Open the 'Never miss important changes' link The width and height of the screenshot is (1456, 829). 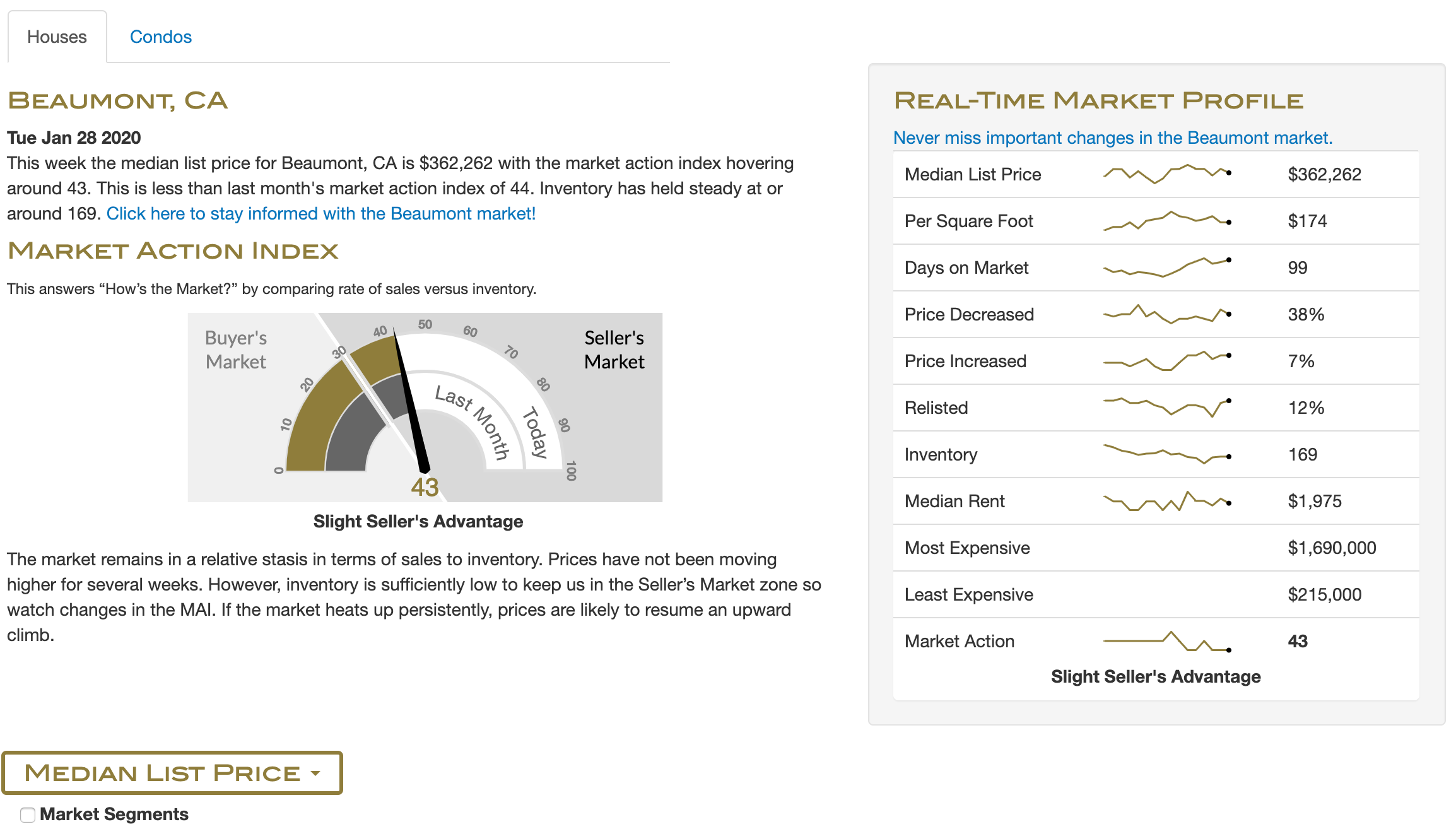1113,138
